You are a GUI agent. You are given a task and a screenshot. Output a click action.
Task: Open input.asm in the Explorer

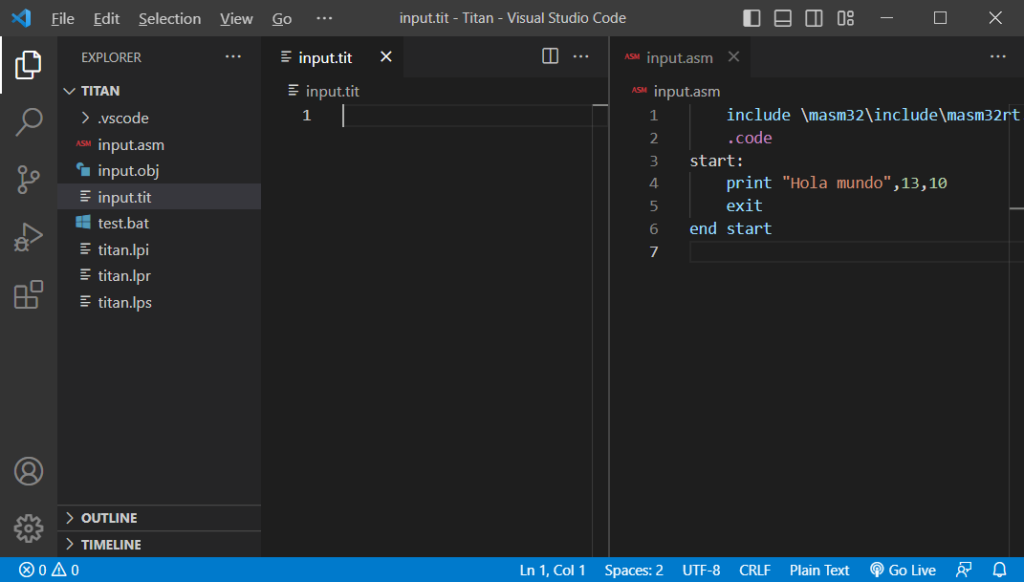[x=159, y=144]
